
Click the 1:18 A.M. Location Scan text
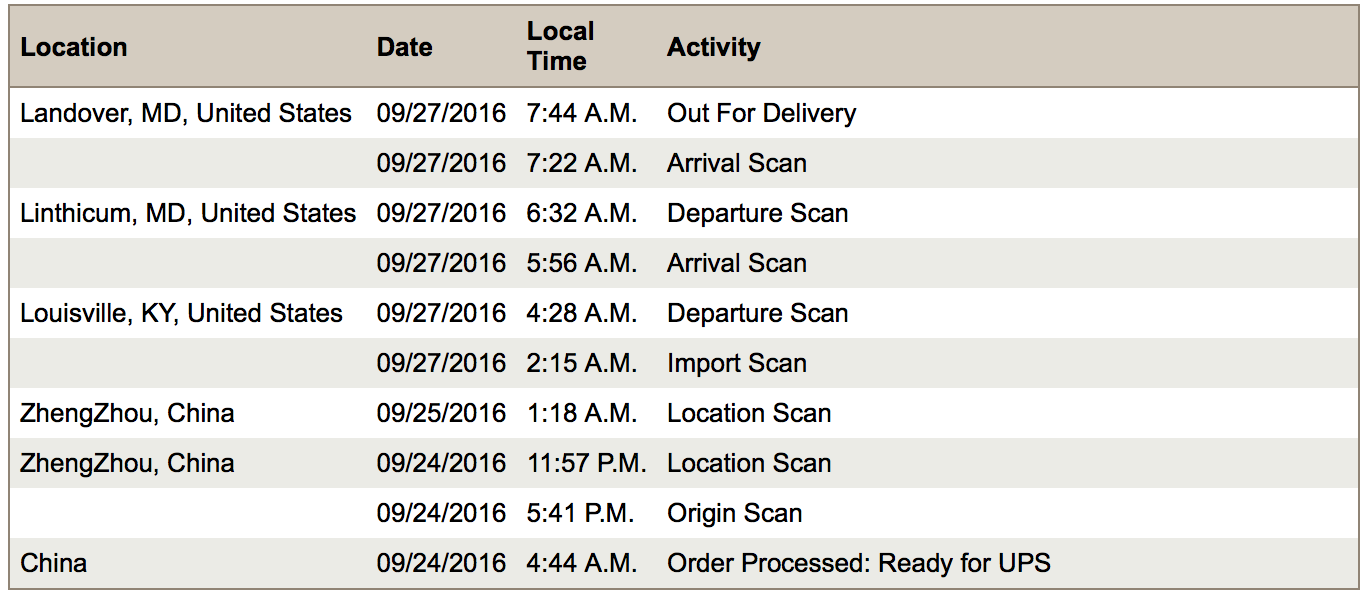(x=749, y=413)
